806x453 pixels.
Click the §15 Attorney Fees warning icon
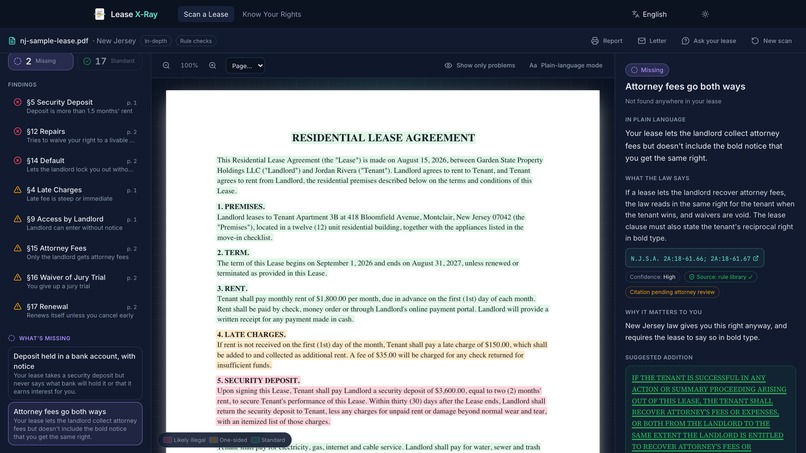tap(17, 248)
